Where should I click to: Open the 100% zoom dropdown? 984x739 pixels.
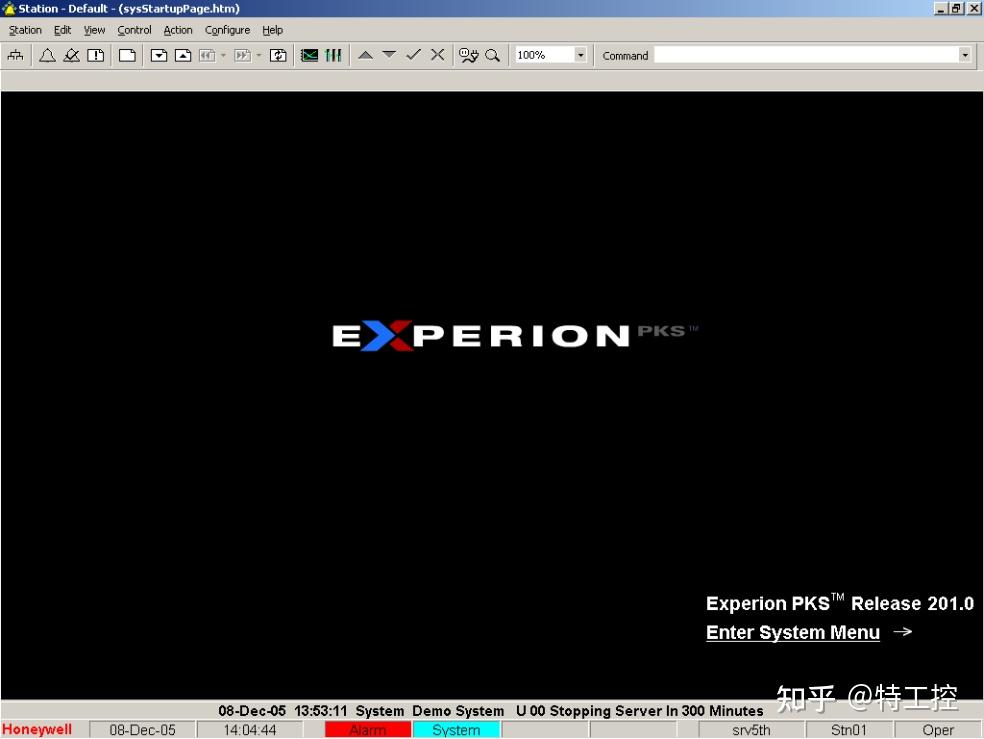[x=580, y=55]
